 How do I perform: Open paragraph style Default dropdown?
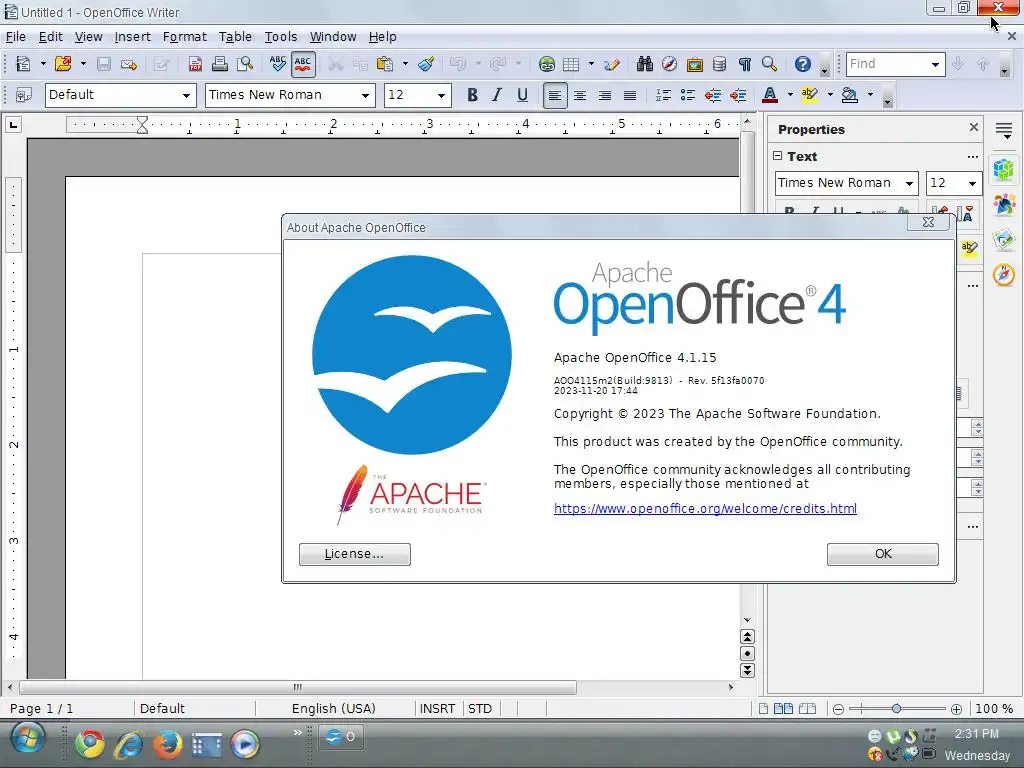pyautogui.click(x=186, y=95)
